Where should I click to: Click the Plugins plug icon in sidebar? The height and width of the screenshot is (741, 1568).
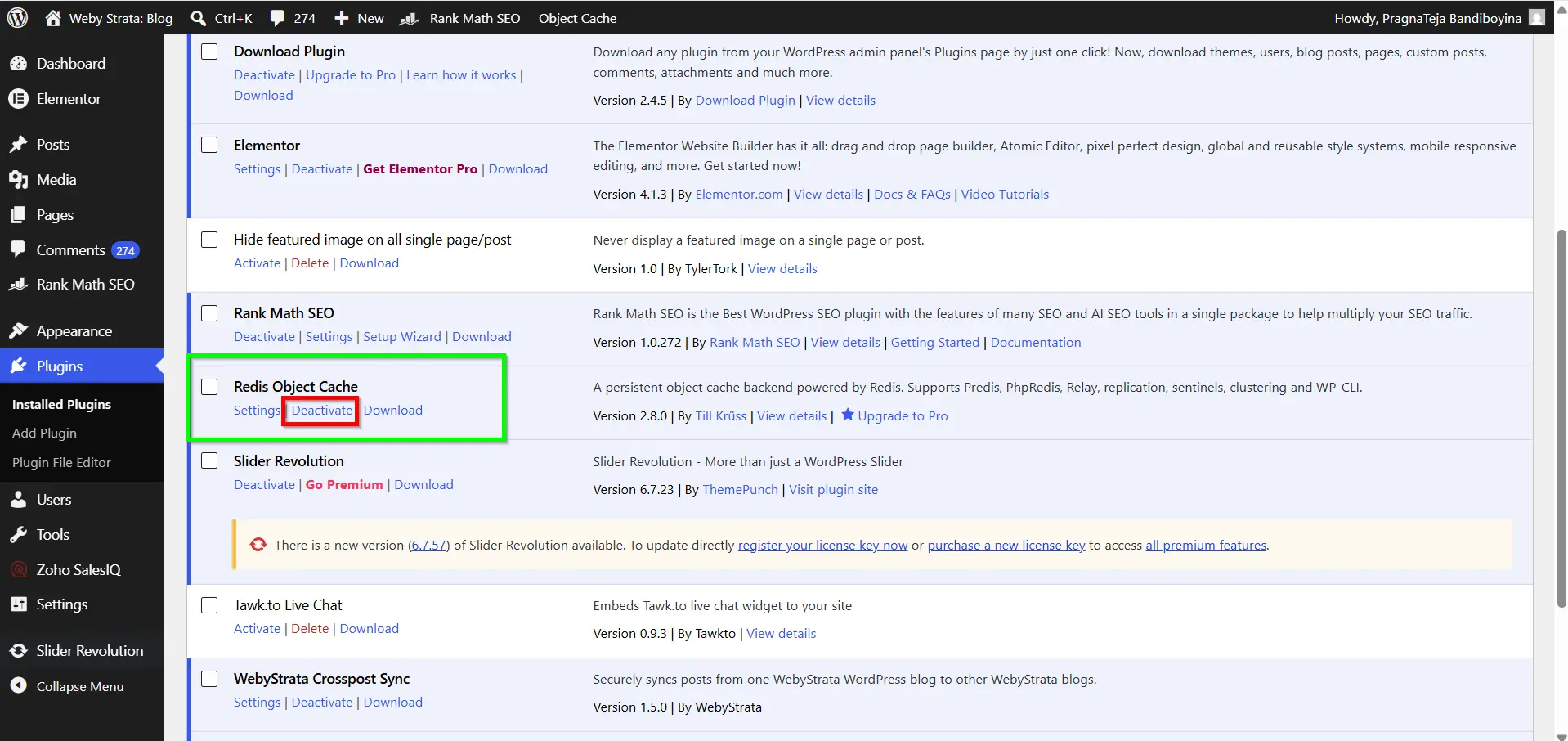pos(18,366)
